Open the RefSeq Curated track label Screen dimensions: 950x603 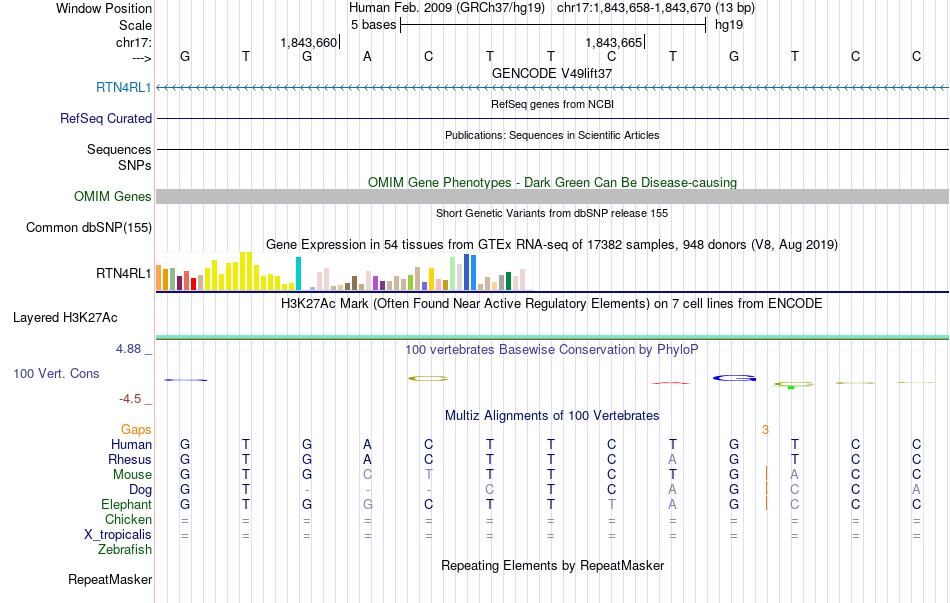point(106,118)
